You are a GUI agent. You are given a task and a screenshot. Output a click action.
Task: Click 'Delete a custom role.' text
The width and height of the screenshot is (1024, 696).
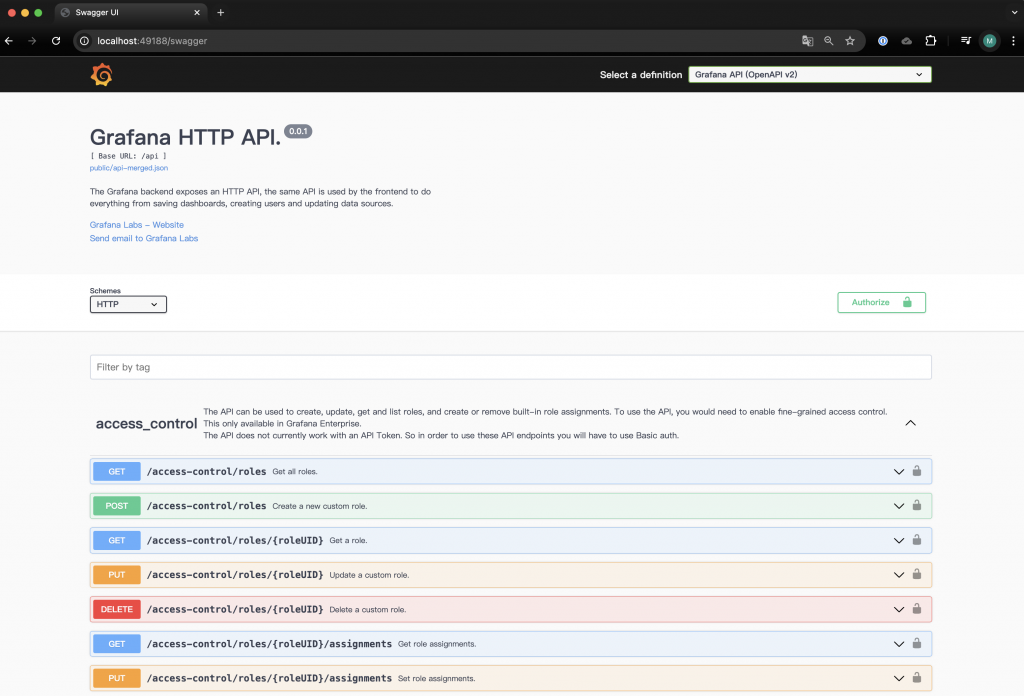point(368,609)
